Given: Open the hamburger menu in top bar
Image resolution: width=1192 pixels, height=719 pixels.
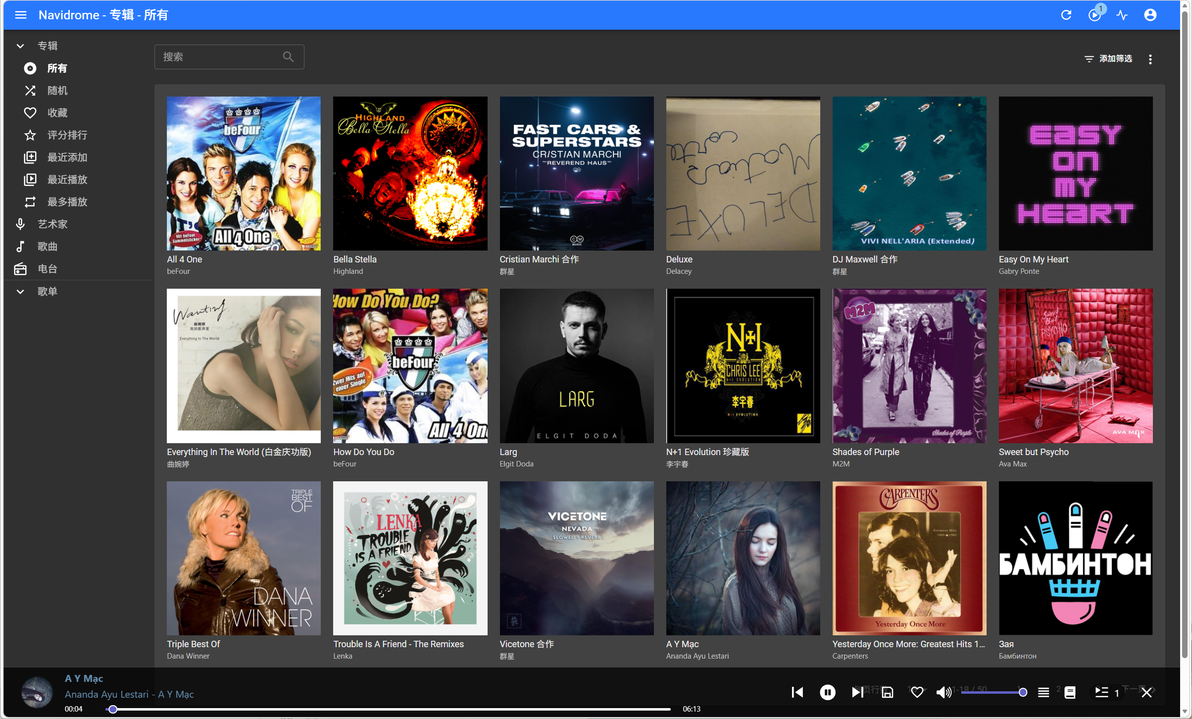Looking at the screenshot, I should [x=21, y=14].
